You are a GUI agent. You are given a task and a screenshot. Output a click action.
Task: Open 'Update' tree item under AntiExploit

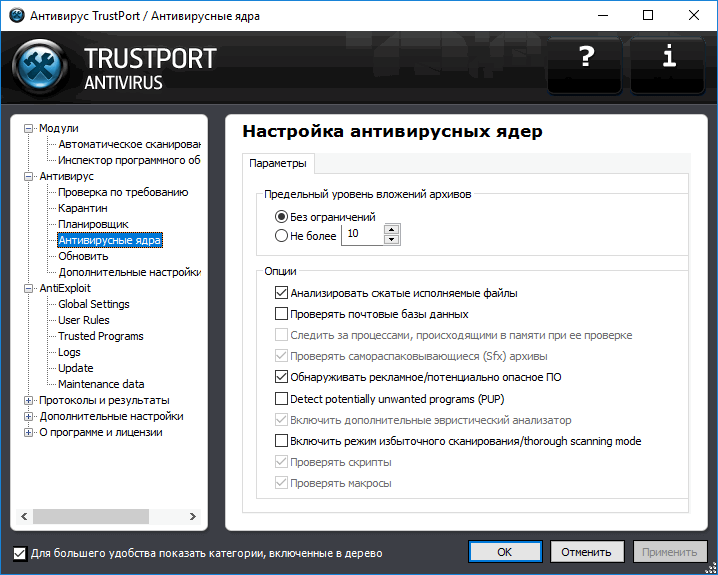[x=76, y=369]
